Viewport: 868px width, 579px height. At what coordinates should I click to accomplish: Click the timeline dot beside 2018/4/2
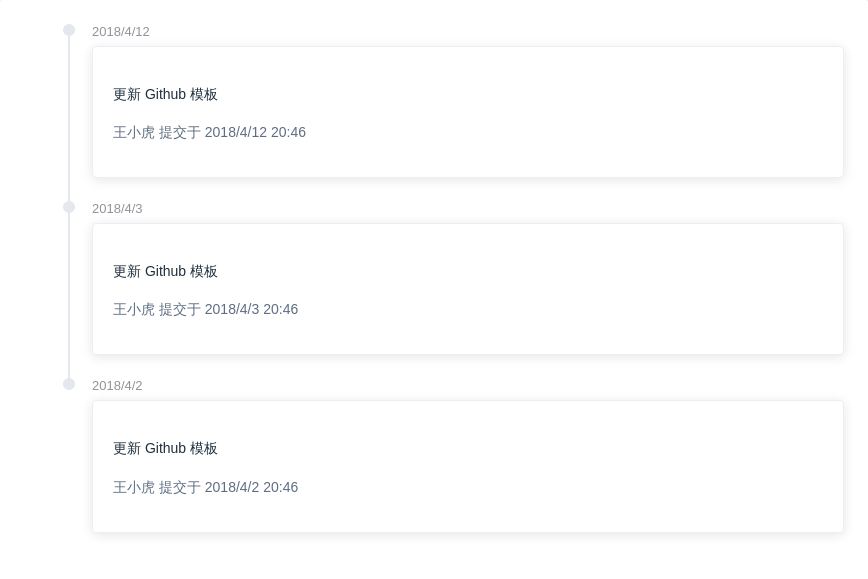click(x=69, y=384)
